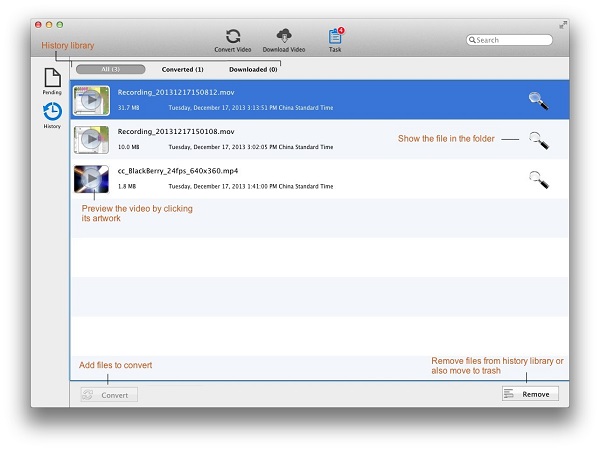This screenshot has height=450, width=600.
Task: Toggle fullscreen with the window's corner arrows
Action: [x=563, y=24]
